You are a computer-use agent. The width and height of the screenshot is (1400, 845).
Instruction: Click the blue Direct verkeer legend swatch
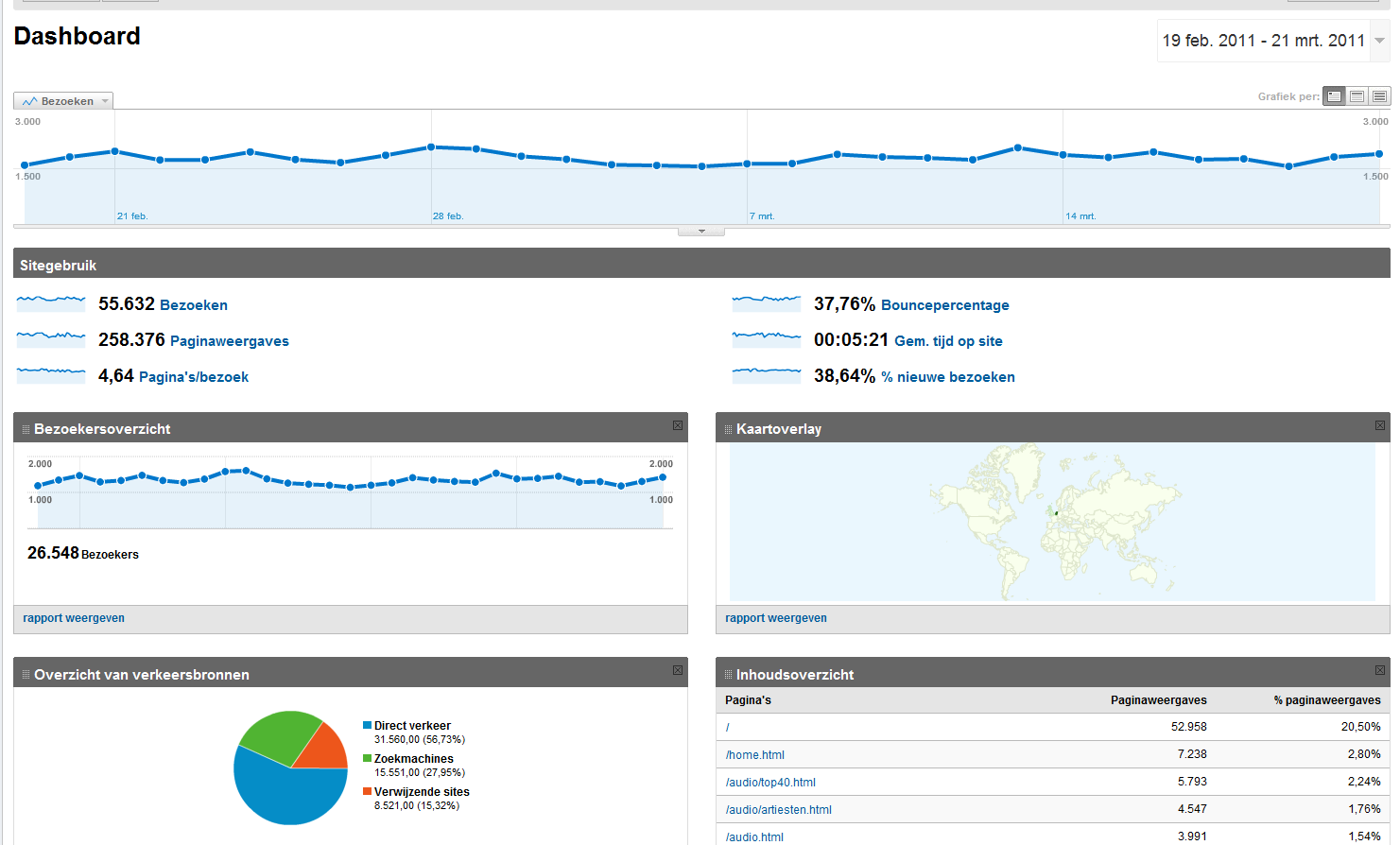coord(367,726)
